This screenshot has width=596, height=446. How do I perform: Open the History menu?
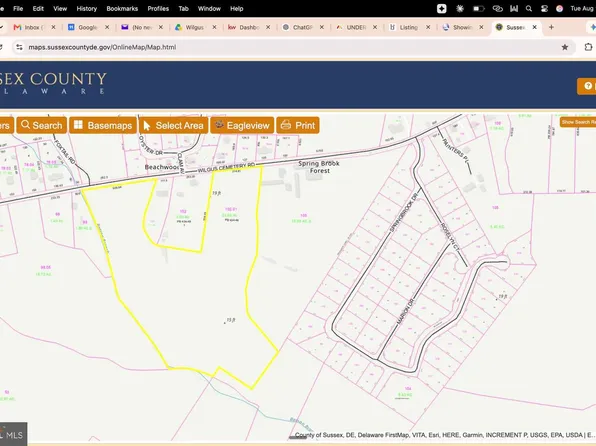pyautogui.click(x=87, y=8)
